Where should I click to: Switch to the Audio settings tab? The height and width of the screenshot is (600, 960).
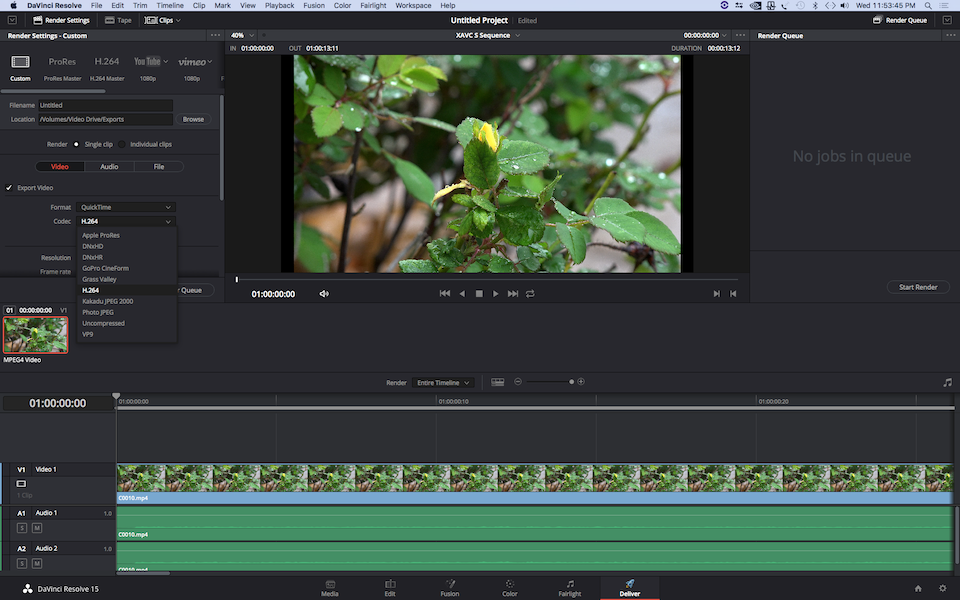tap(109, 167)
